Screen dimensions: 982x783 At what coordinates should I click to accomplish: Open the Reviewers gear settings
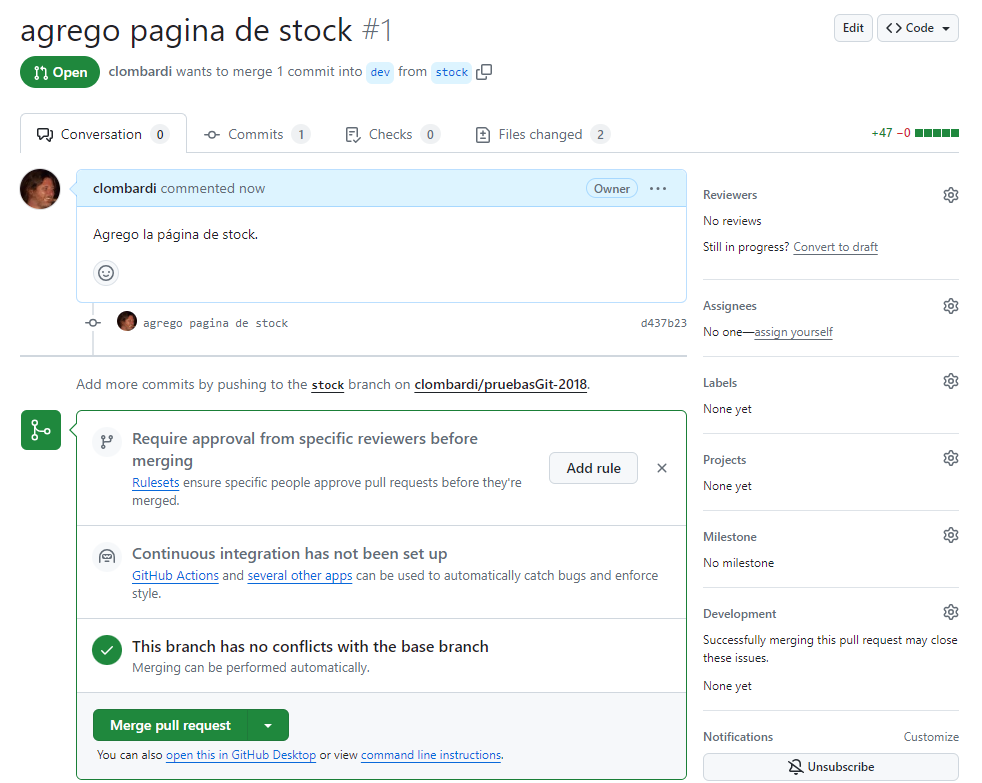pyautogui.click(x=950, y=195)
